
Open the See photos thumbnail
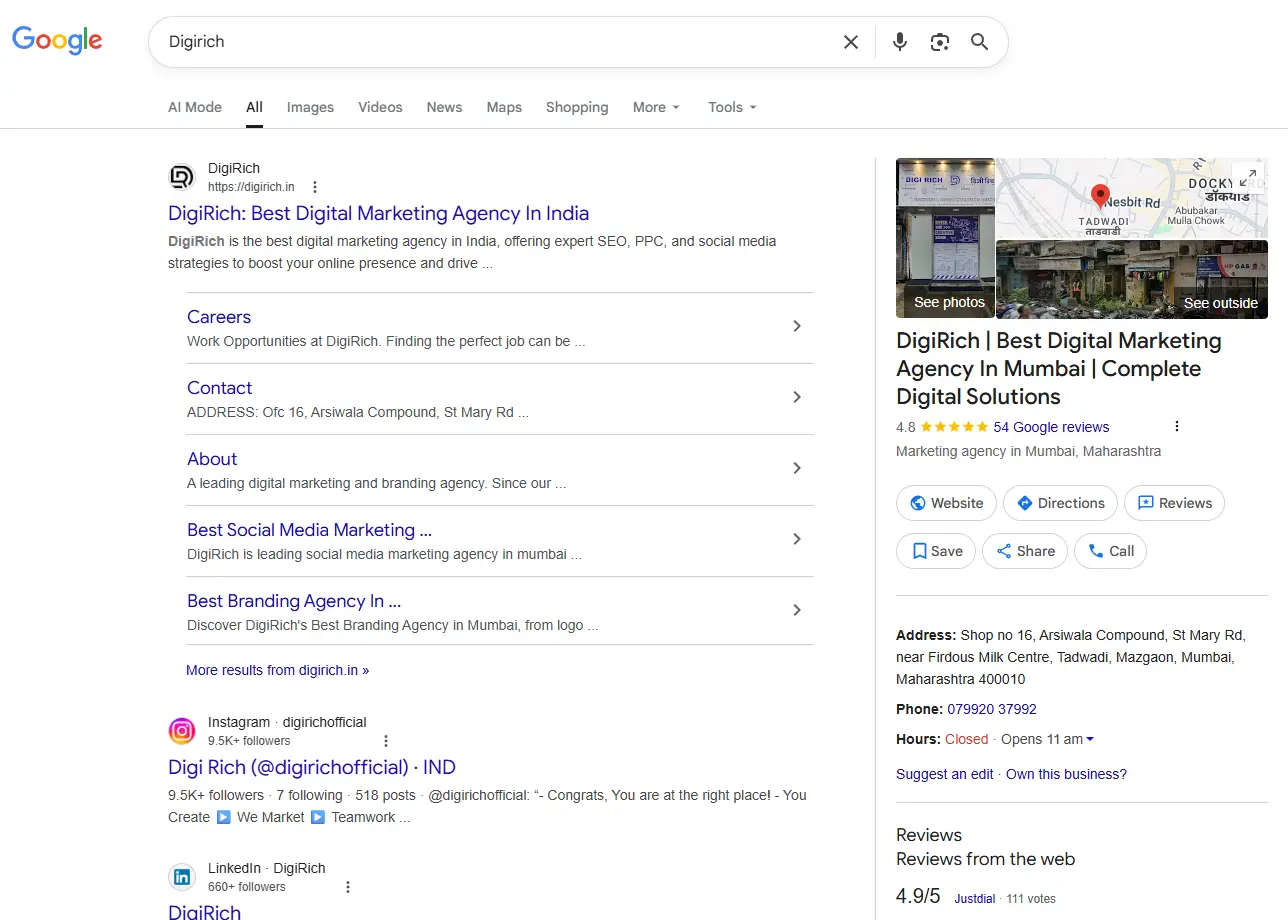point(945,238)
